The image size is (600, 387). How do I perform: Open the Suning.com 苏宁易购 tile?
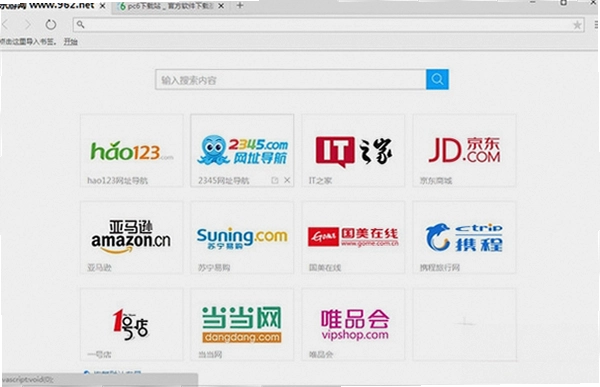[x=242, y=237]
